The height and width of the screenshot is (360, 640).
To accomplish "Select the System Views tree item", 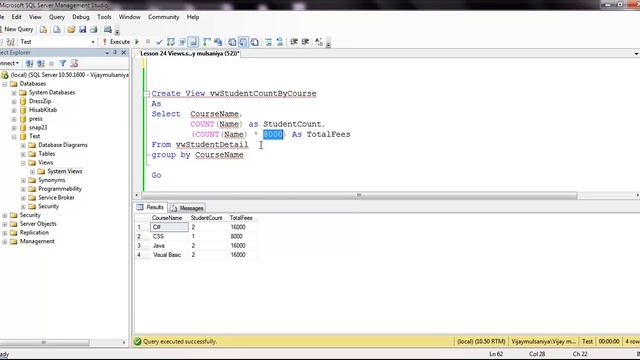I will pyautogui.click(x=64, y=171).
